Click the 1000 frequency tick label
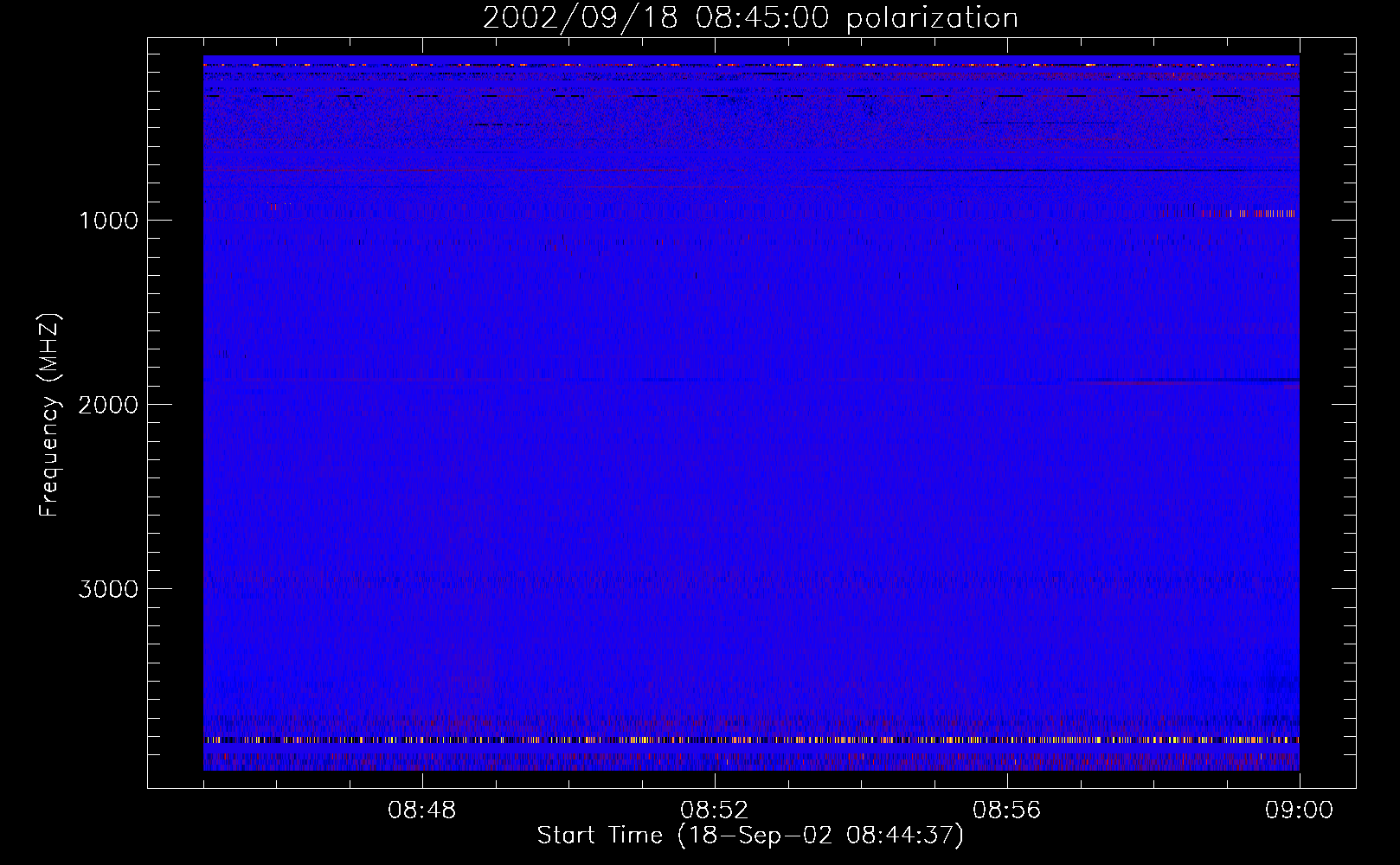 [108, 221]
